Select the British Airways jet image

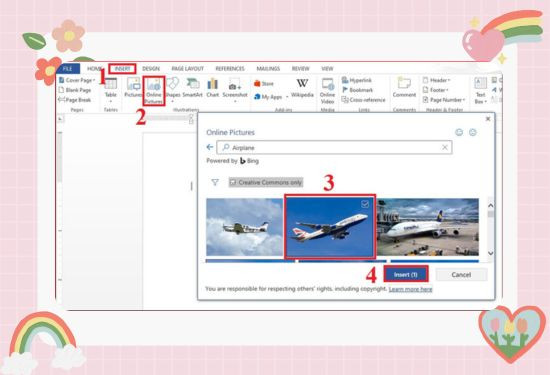330,227
